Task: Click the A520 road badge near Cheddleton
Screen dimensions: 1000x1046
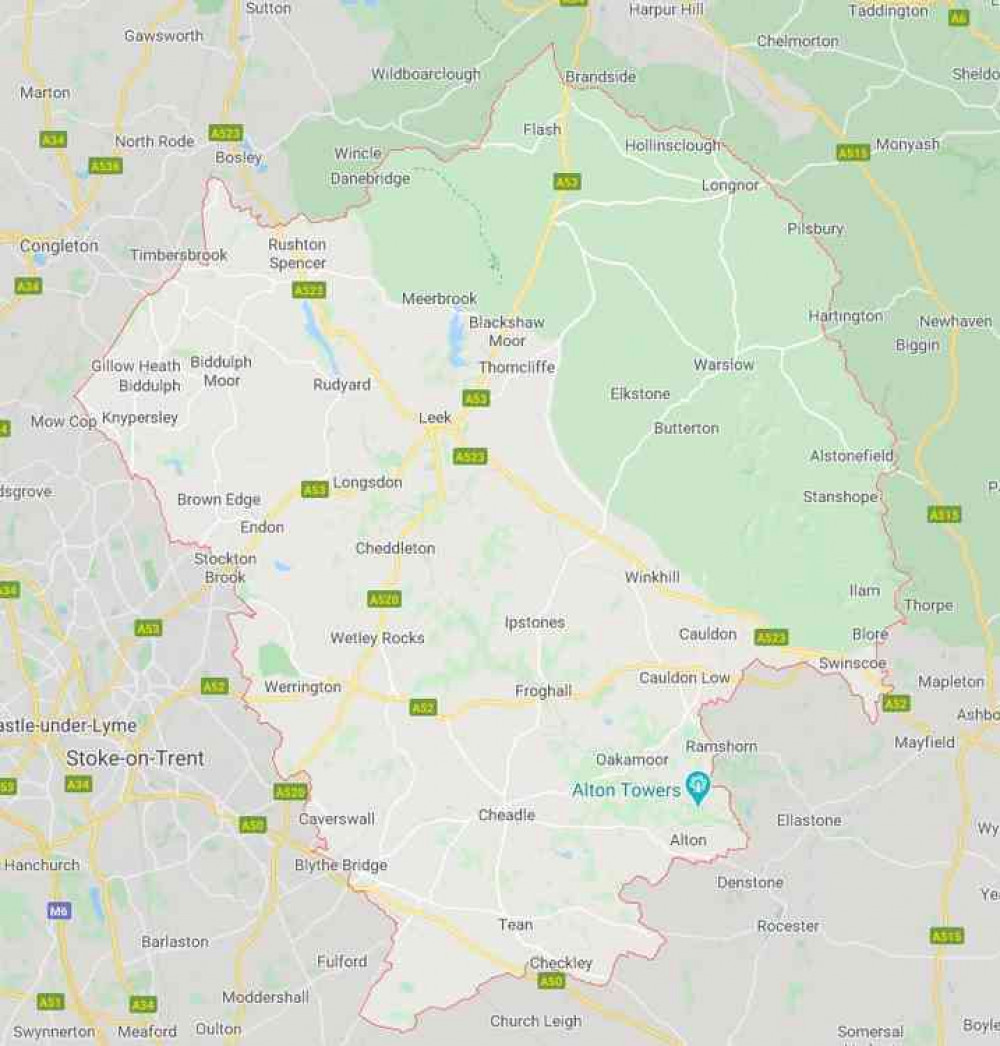Action: [384, 599]
